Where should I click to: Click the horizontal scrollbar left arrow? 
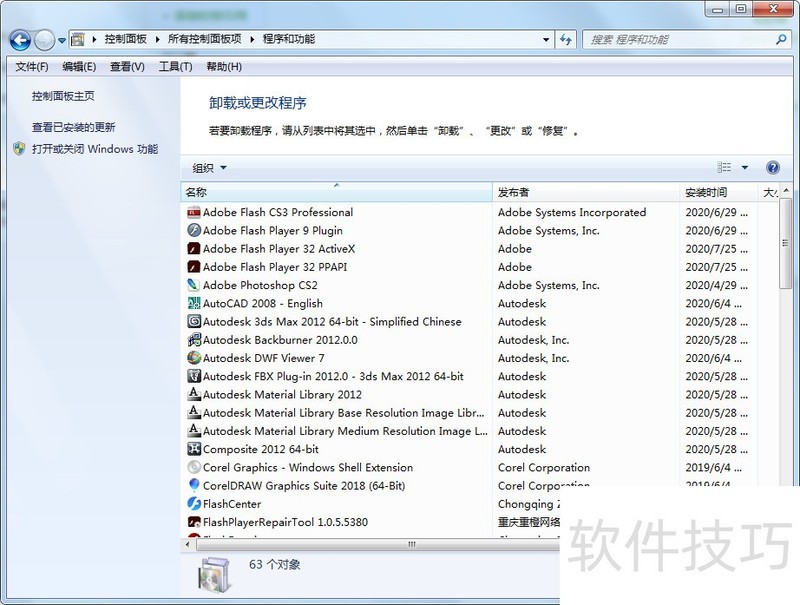[x=187, y=544]
